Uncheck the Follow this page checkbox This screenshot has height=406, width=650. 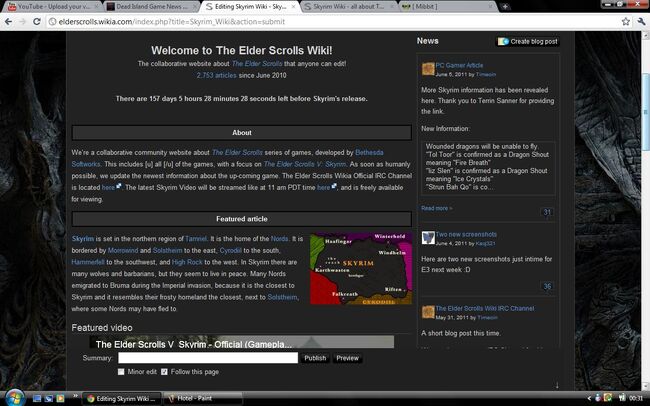click(164, 372)
